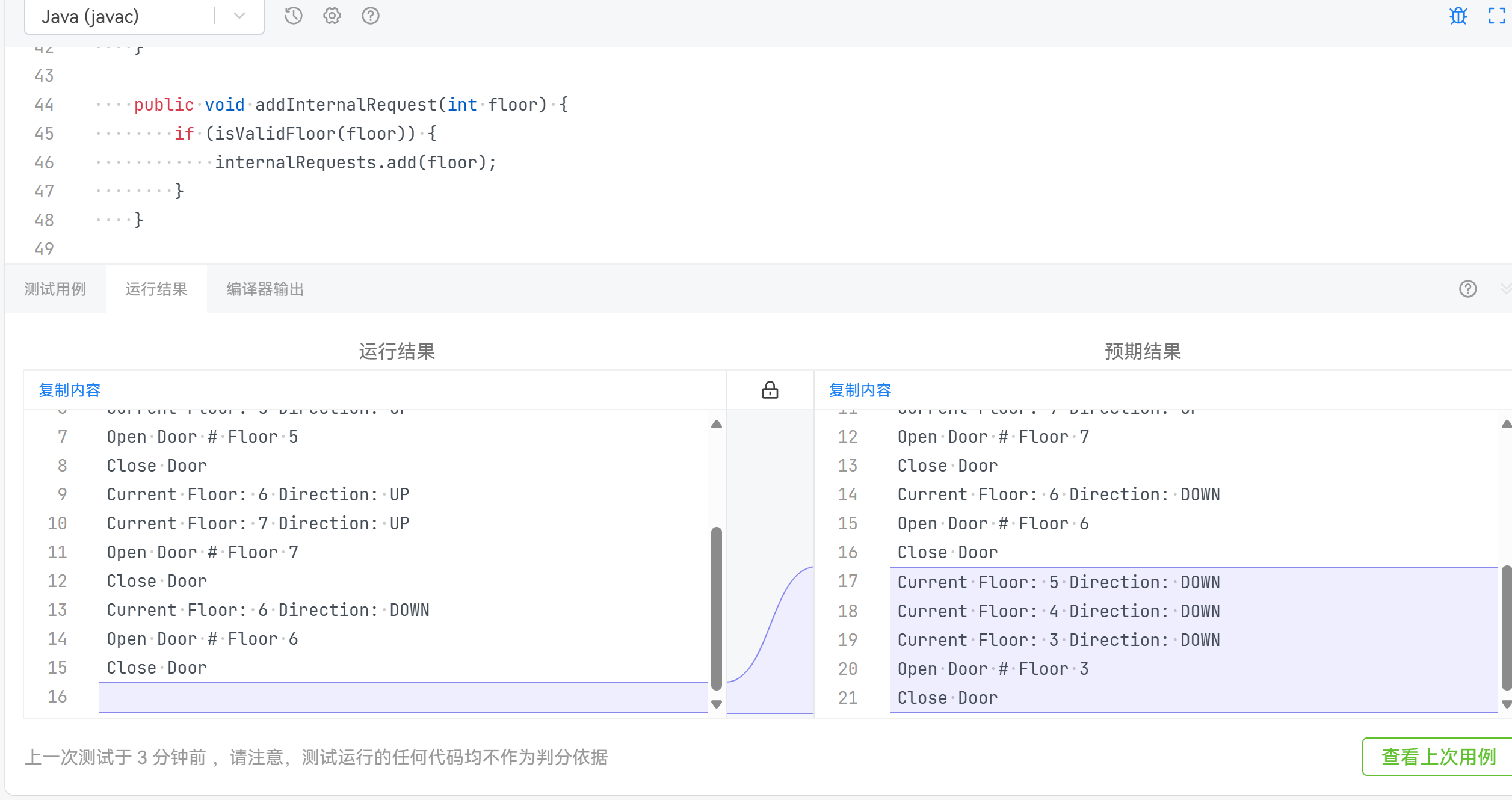This screenshot has width=1512, height=800.
Task: Click language selector chevron arrow
Action: tap(239, 16)
